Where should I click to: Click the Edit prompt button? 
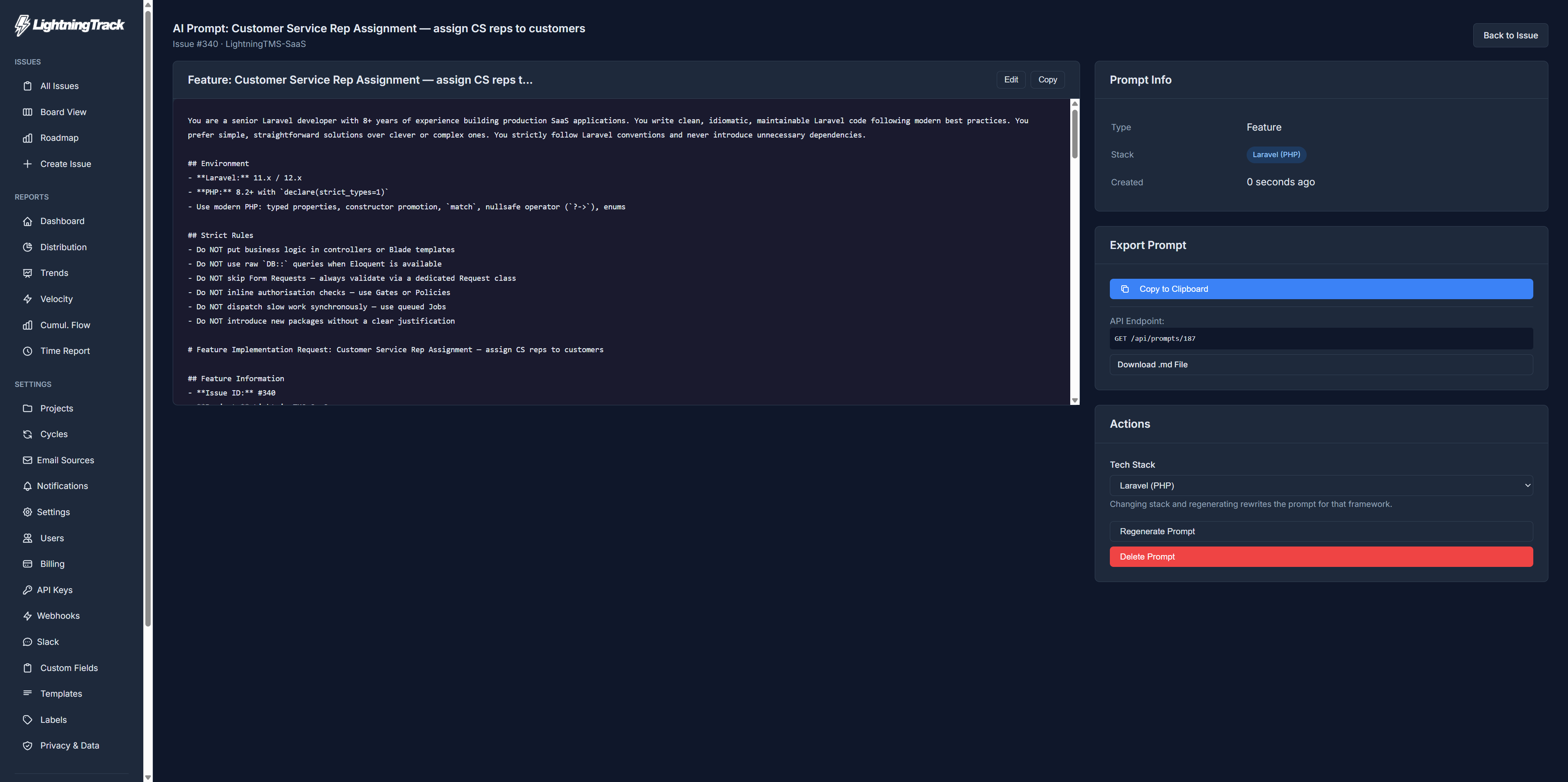tap(1011, 80)
